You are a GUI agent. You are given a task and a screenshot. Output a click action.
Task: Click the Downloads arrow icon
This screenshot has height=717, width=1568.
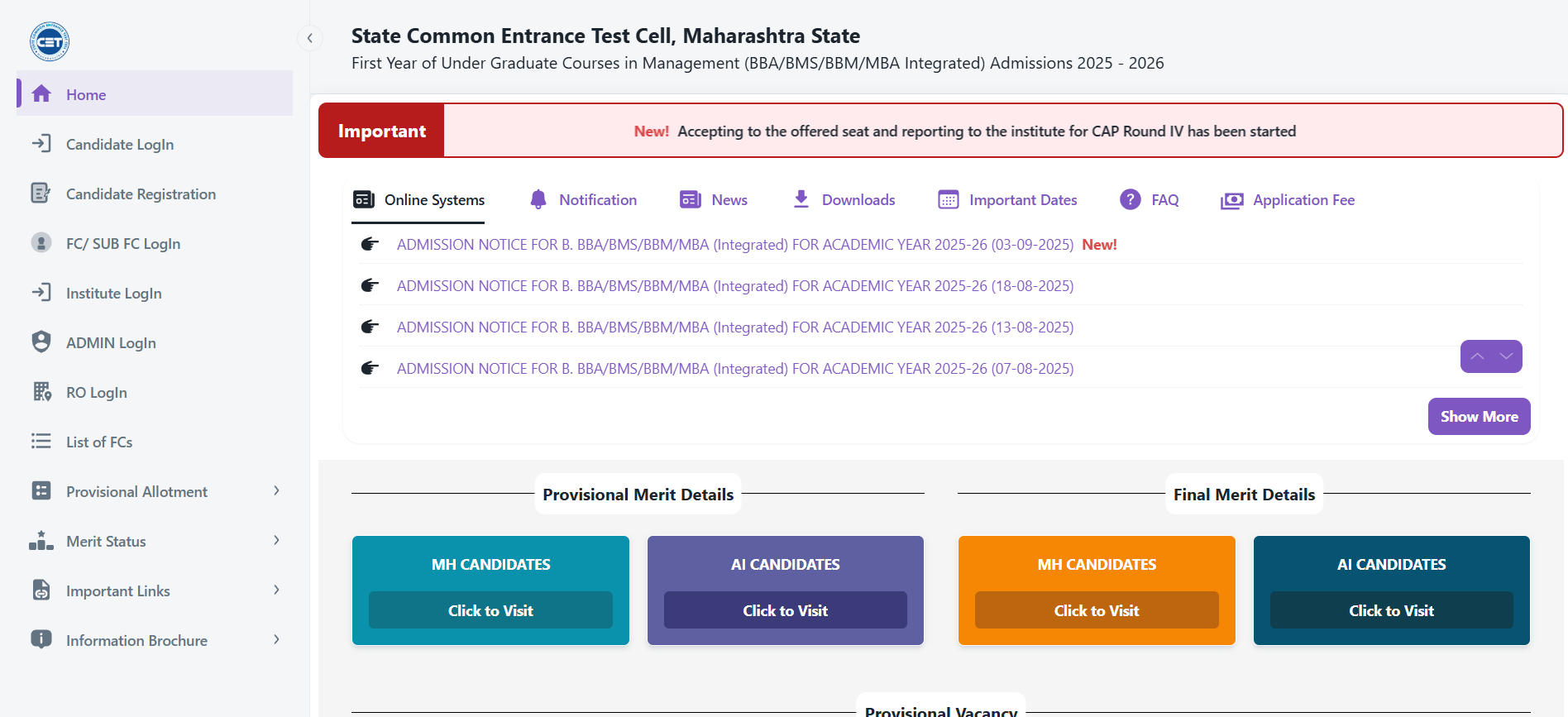pyautogui.click(x=801, y=200)
